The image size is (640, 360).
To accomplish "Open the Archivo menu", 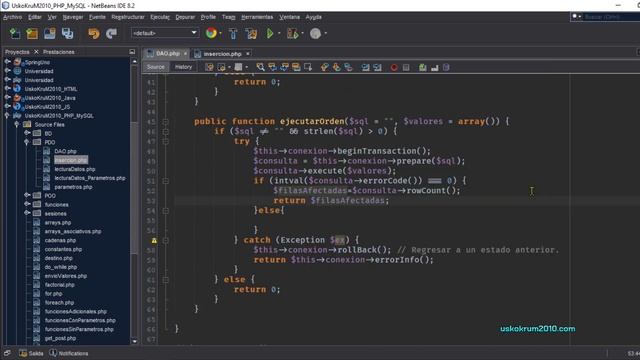I will (x=13, y=17).
